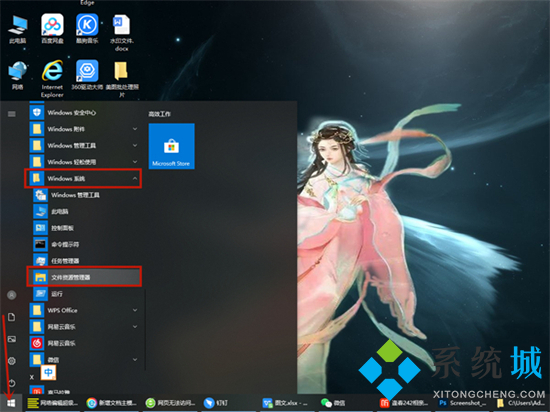Open Pictures from start menu sidebar

(12, 339)
